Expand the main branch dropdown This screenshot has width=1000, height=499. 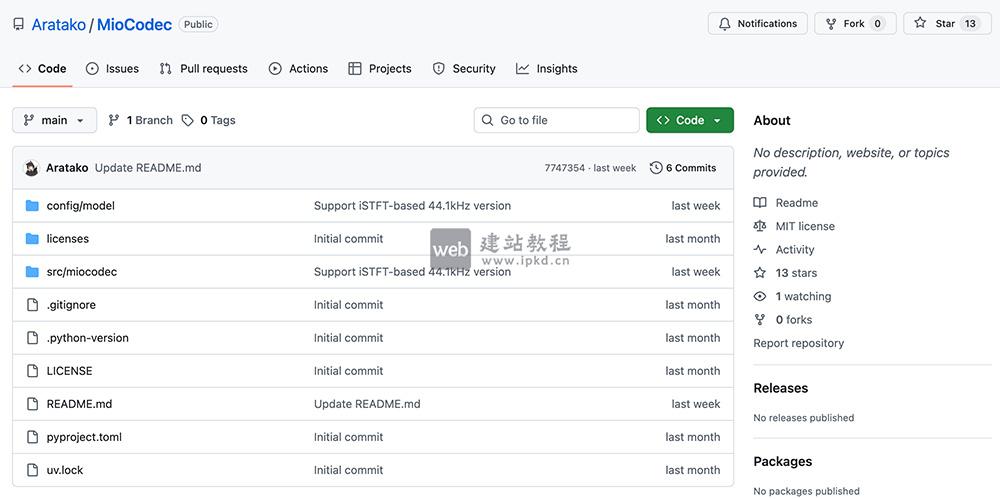click(54, 120)
